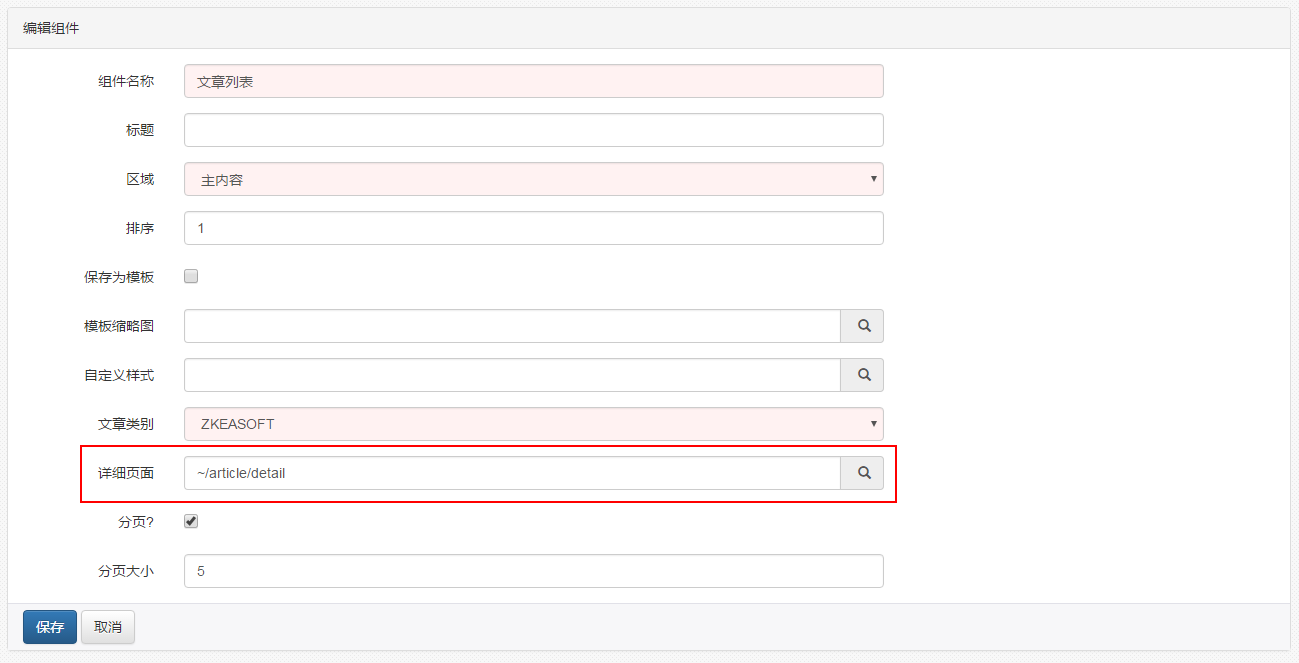Screen dimensions: 1299x663
Task: Click the 分页大小 input containing 5
Action: point(533,571)
